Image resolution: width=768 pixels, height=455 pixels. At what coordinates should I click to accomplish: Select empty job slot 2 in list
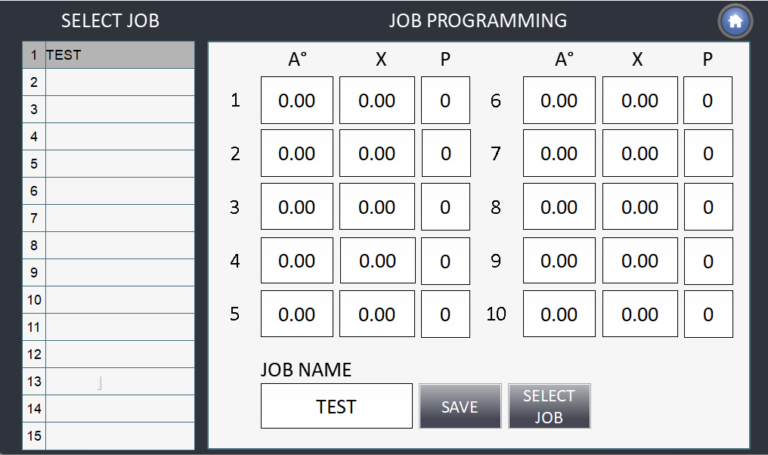(108, 82)
